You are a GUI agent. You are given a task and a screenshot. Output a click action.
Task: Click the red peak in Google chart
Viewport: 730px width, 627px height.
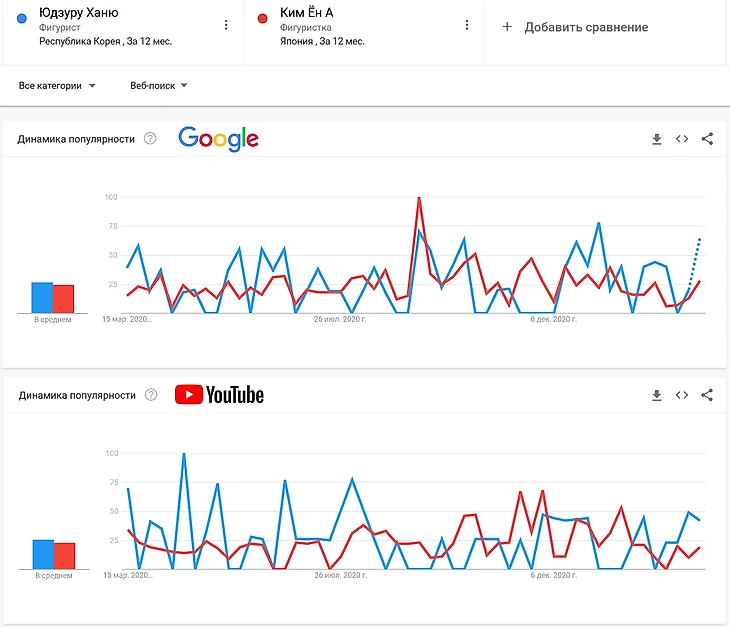tap(419, 198)
